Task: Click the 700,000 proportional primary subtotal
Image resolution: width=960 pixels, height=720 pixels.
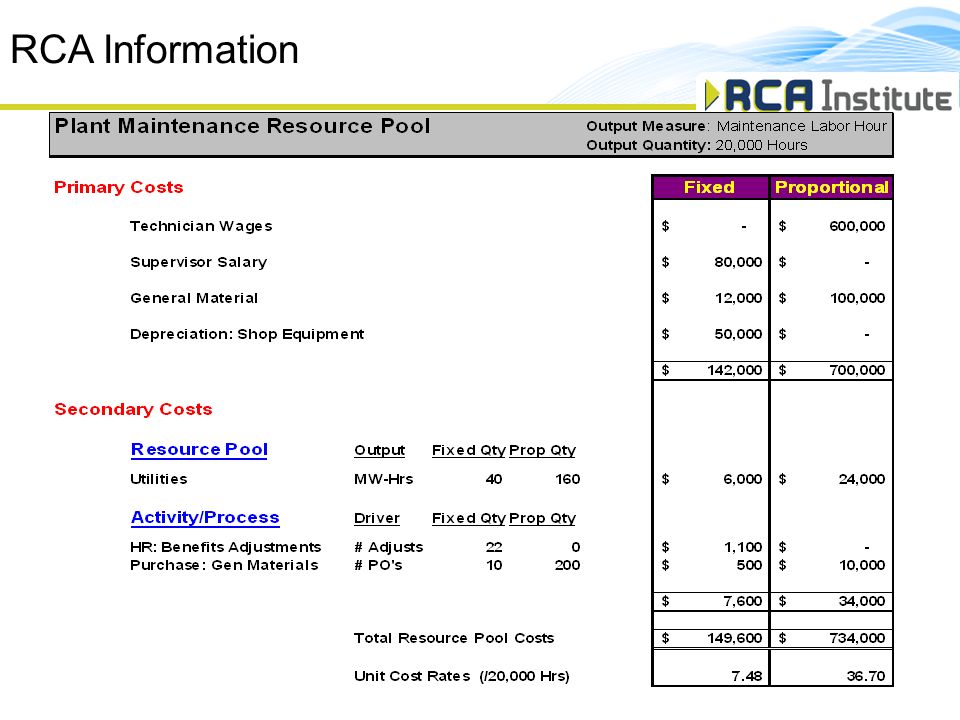Action: pos(857,370)
